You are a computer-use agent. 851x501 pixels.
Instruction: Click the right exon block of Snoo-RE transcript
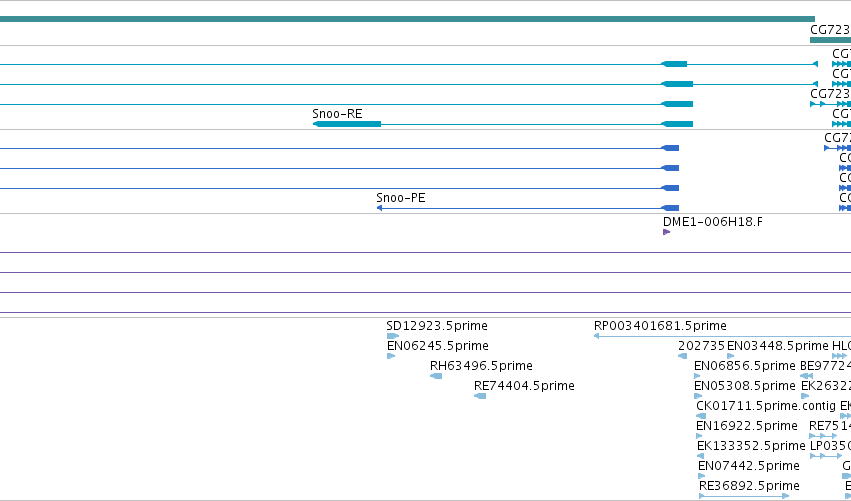pyautogui.click(x=677, y=124)
